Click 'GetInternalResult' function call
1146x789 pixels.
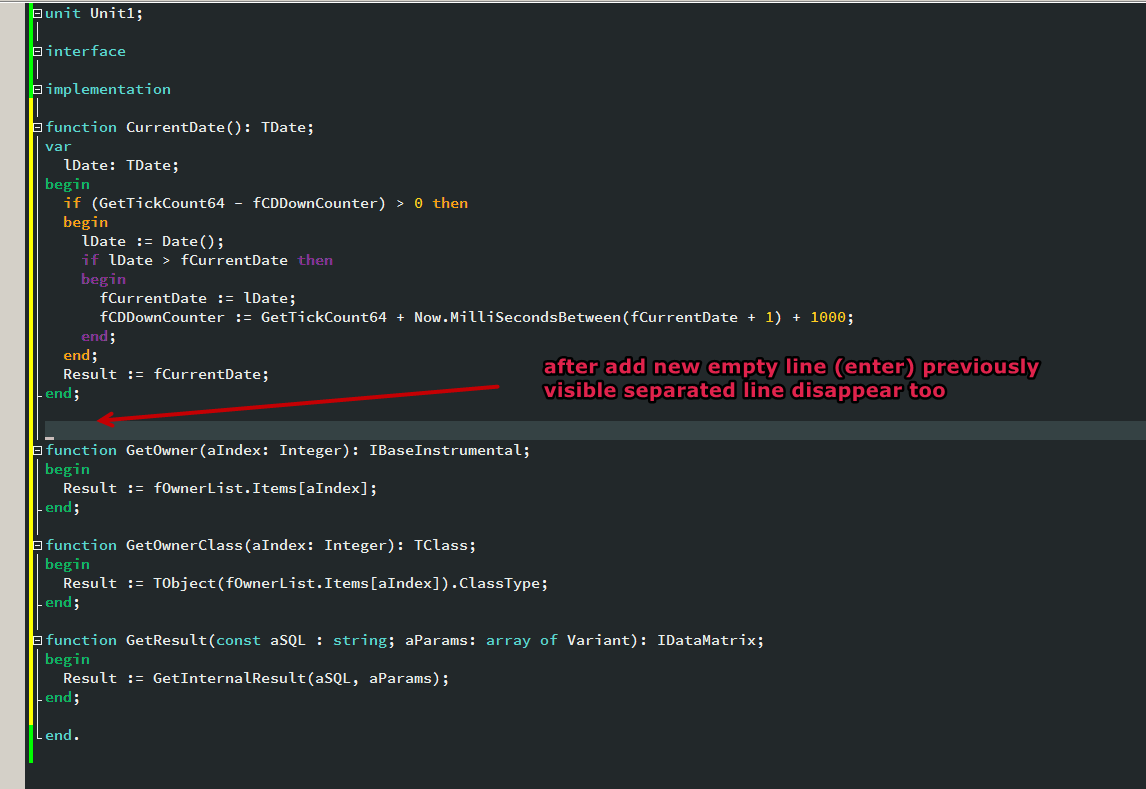coord(229,678)
